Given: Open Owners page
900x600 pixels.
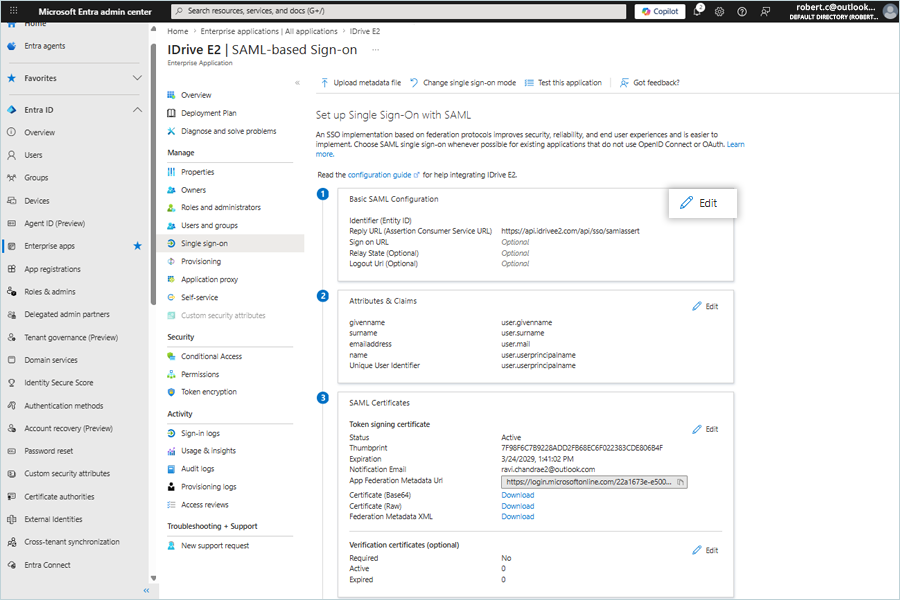Looking at the screenshot, I should coord(193,190).
